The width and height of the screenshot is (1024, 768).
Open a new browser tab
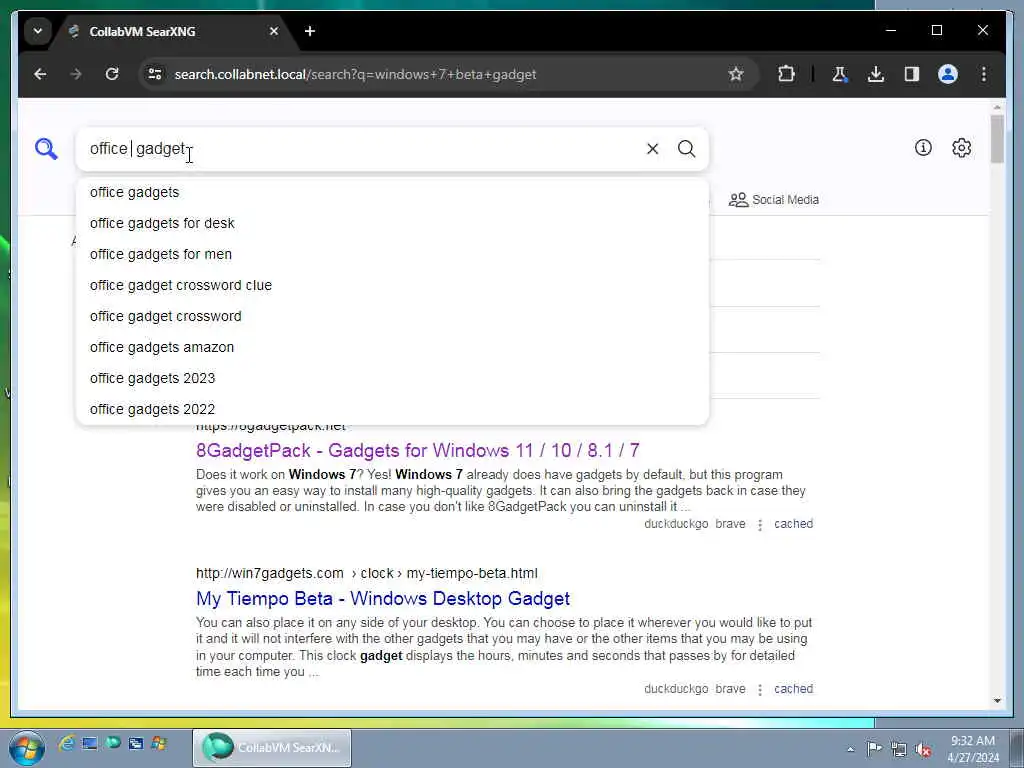click(310, 31)
